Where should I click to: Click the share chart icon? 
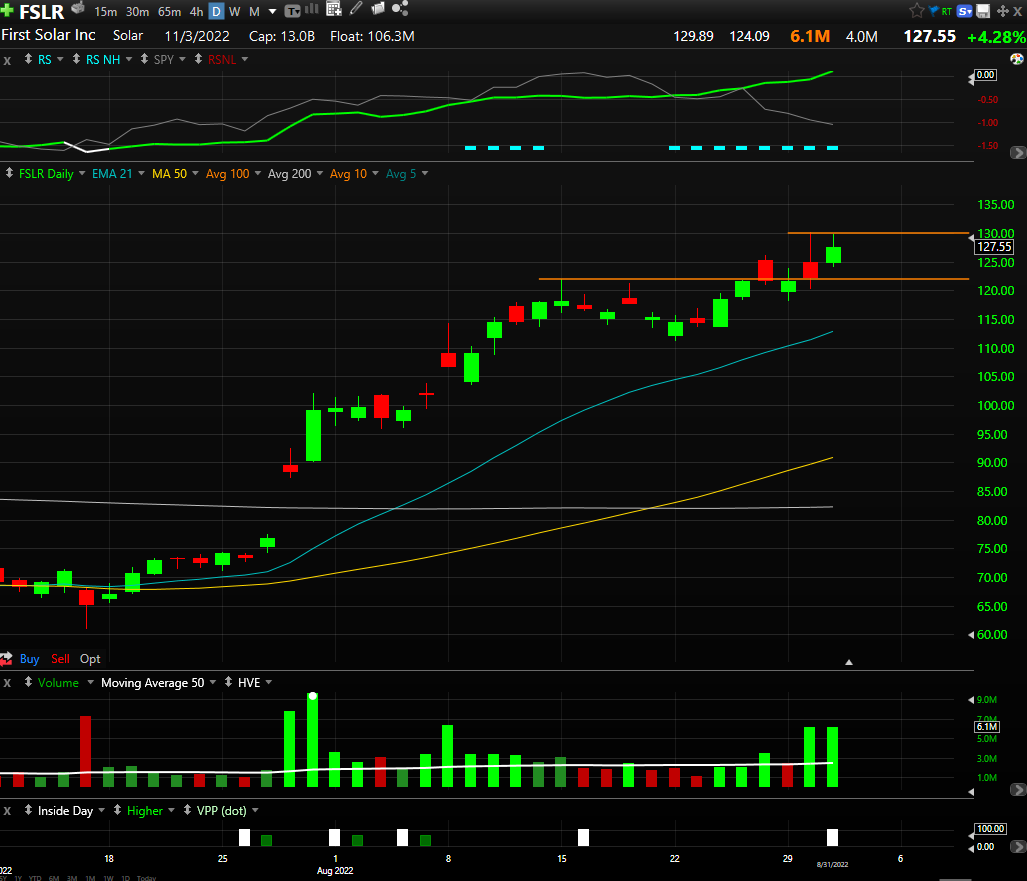(x=400, y=9)
